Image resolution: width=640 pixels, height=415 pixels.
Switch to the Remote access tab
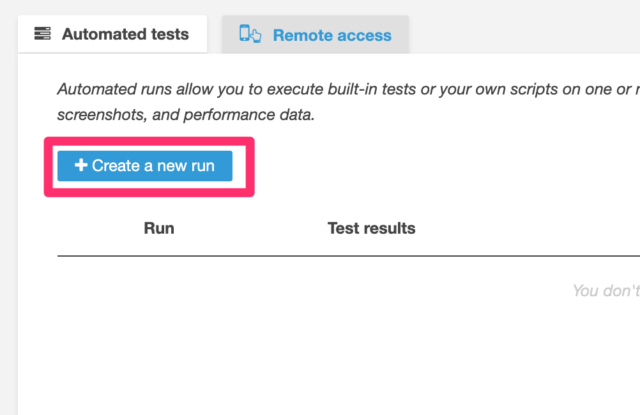315,34
